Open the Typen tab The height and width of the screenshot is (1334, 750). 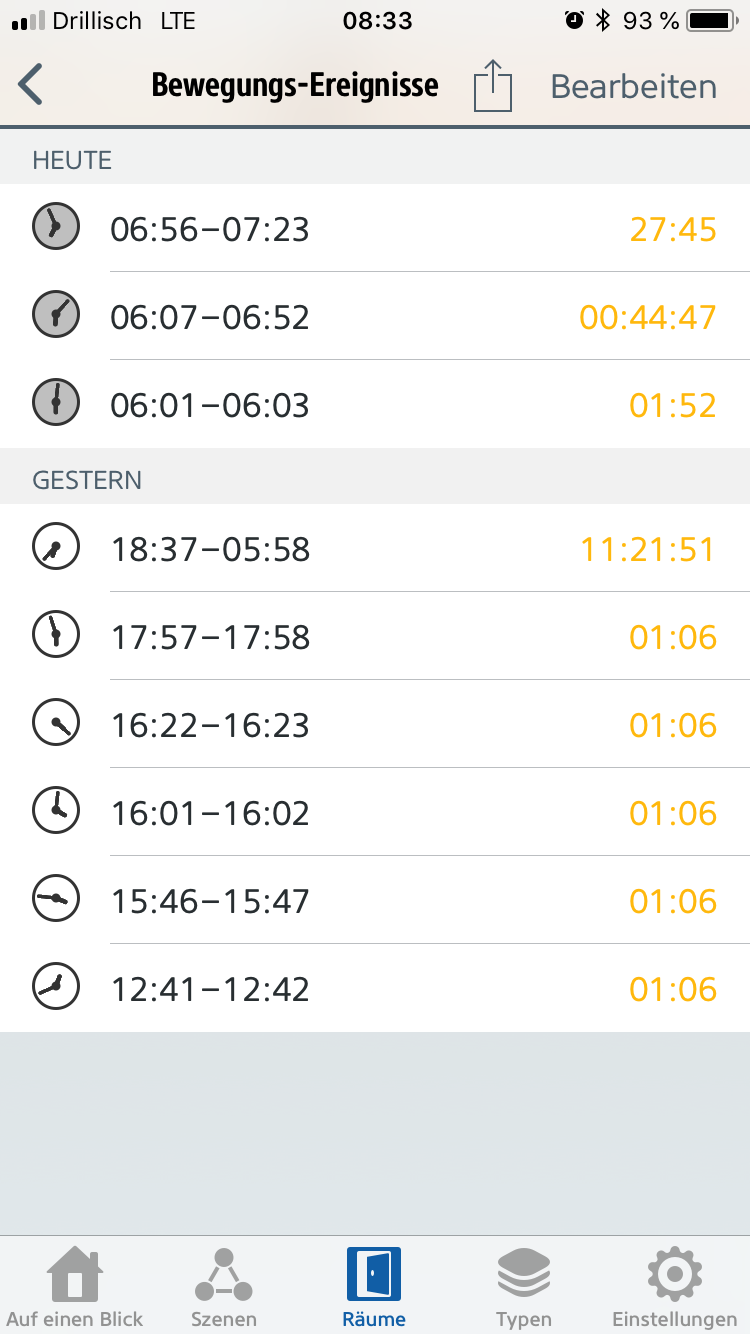524,1286
